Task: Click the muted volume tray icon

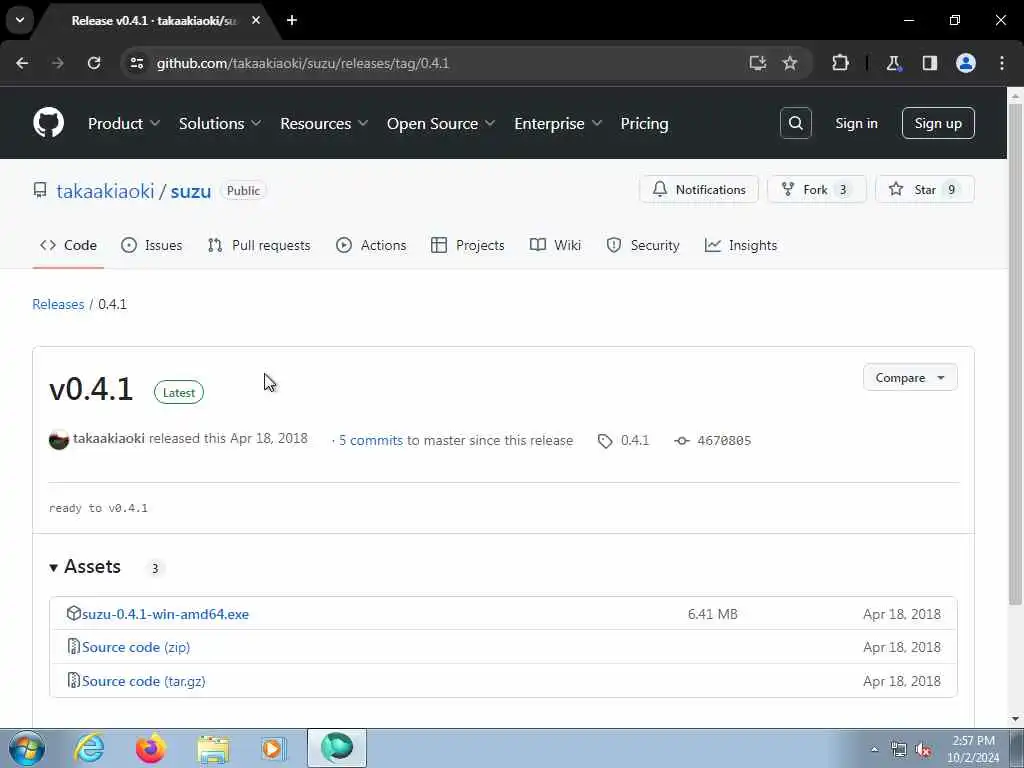Action: pyautogui.click(x=923, y=750)
